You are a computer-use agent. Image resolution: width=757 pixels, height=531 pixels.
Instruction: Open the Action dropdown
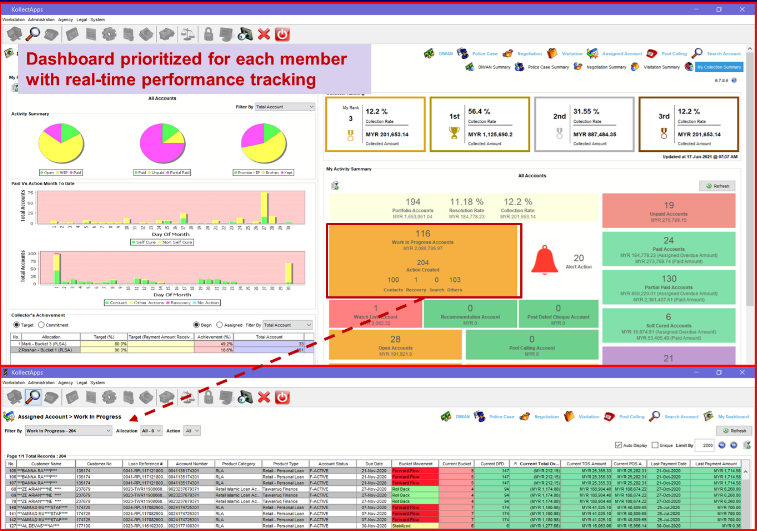(192, 431)
